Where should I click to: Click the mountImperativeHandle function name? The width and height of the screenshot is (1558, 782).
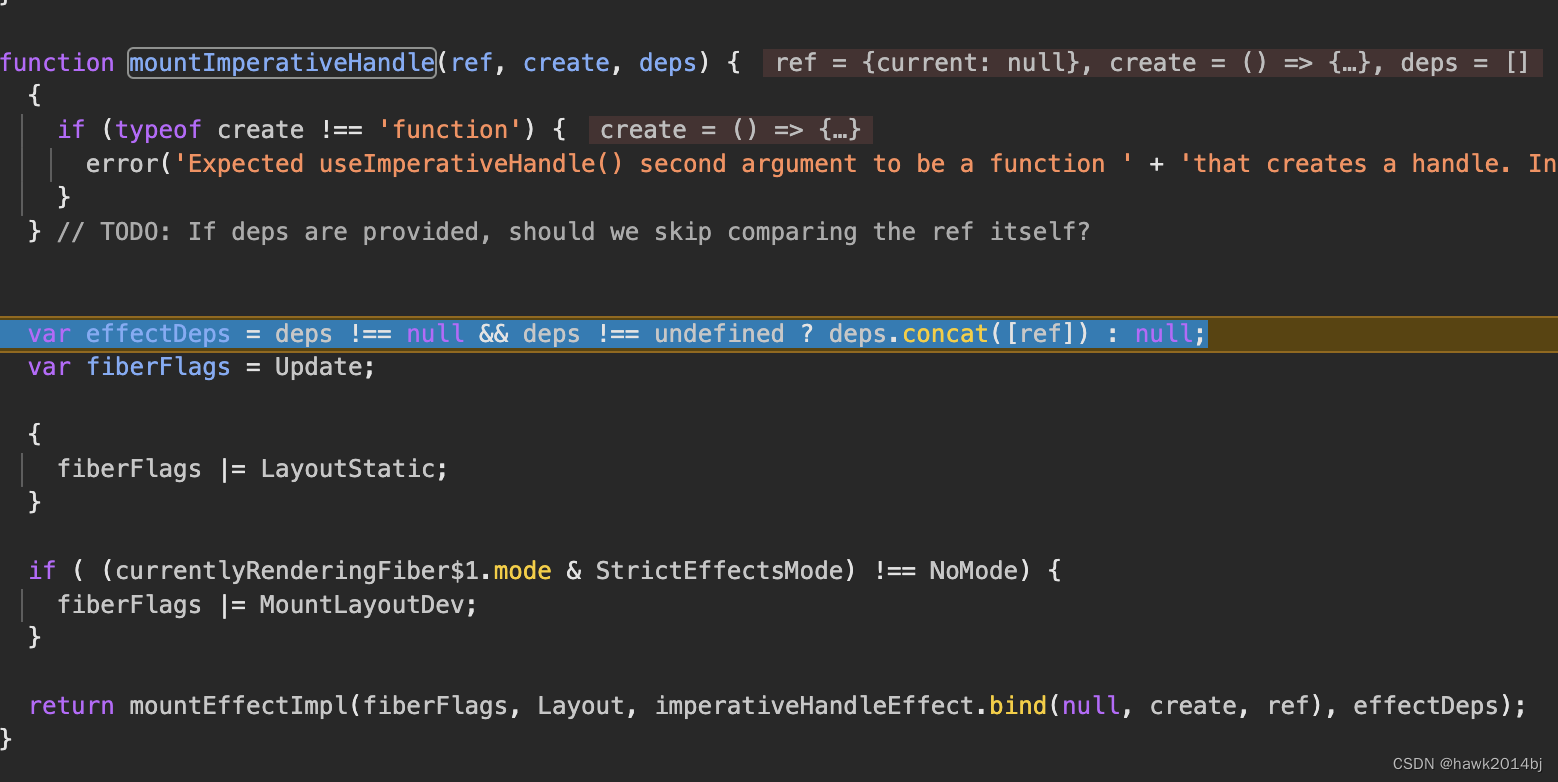click(x=282, y=63)
